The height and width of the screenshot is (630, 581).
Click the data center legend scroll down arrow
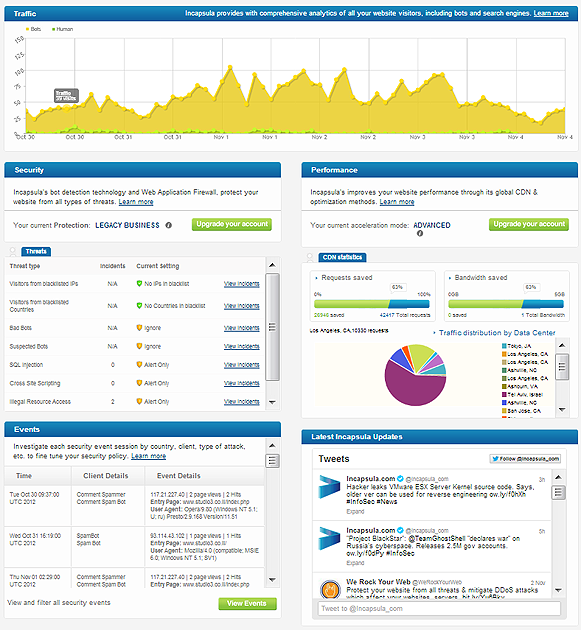[x=562, y=410]
